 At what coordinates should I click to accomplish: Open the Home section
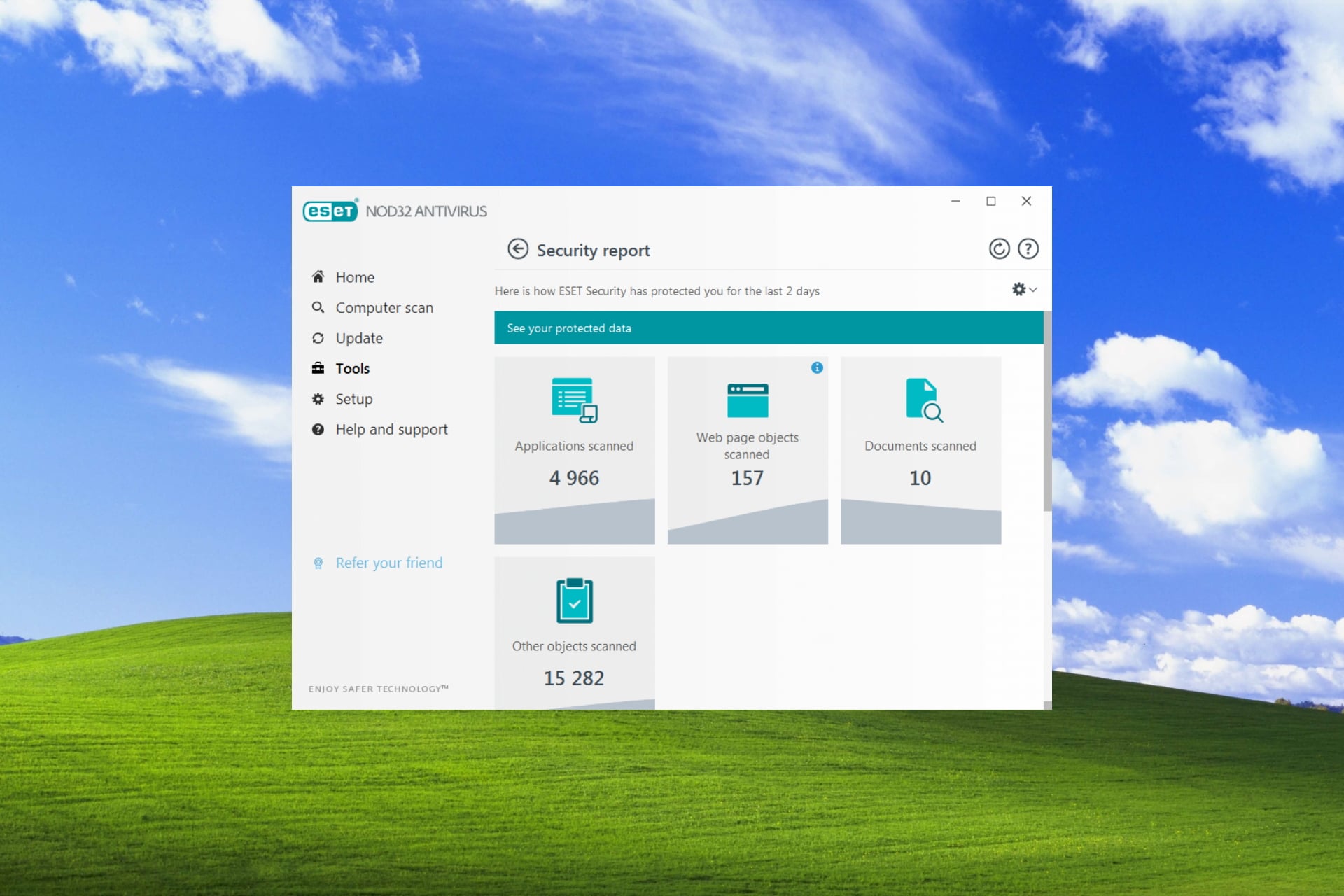click(x=354, y=277)
